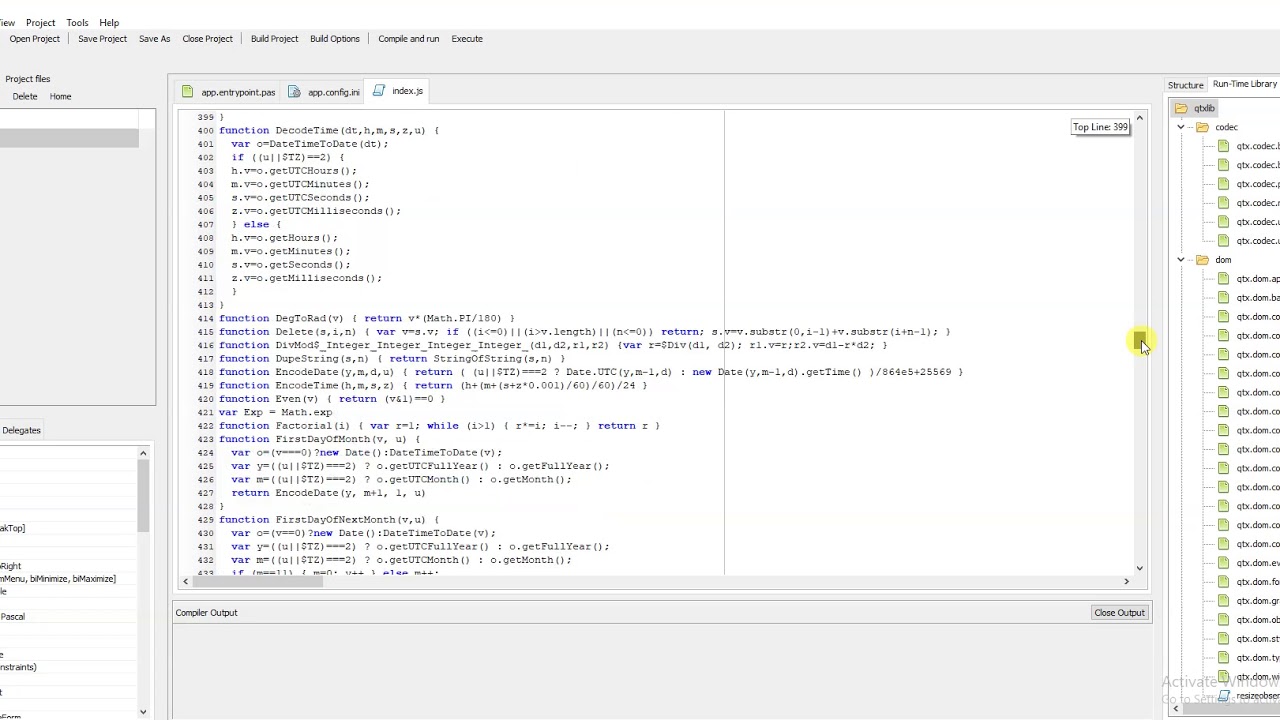
Task: Click the property list scrollbar down arrow
Action: 143,712
